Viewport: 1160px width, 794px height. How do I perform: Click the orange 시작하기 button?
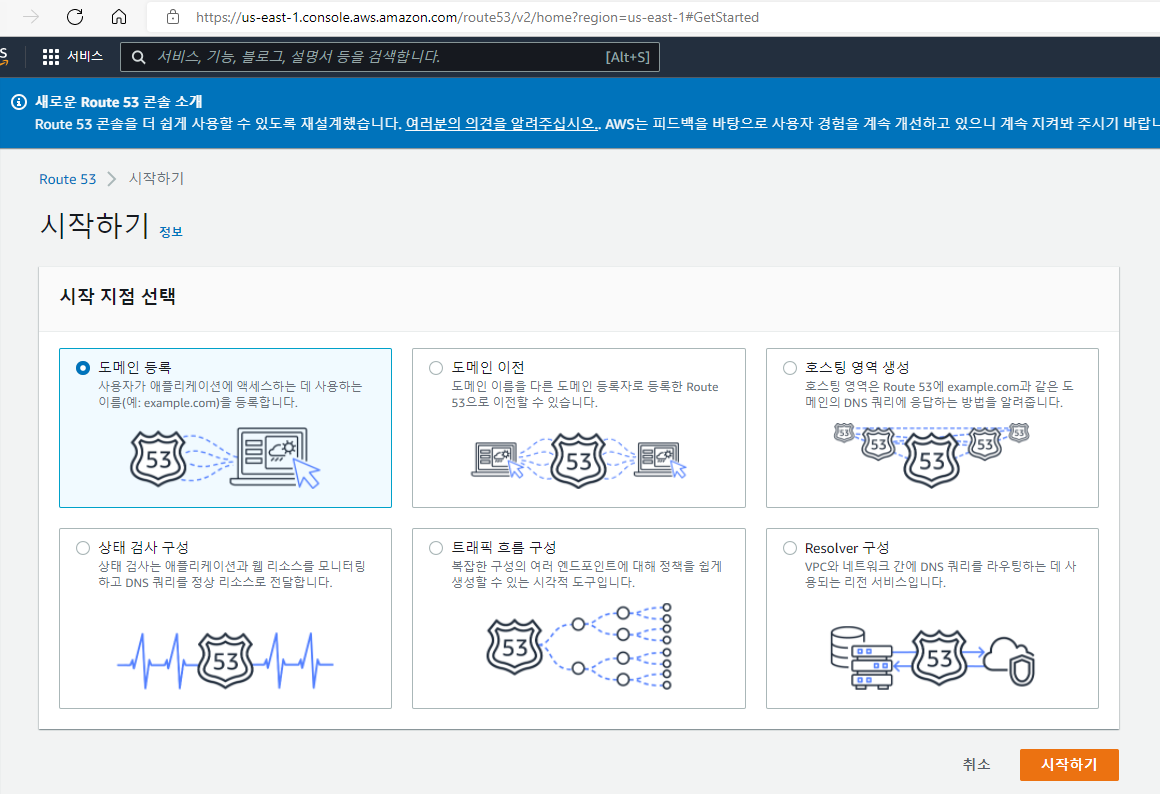(1069, 764)
